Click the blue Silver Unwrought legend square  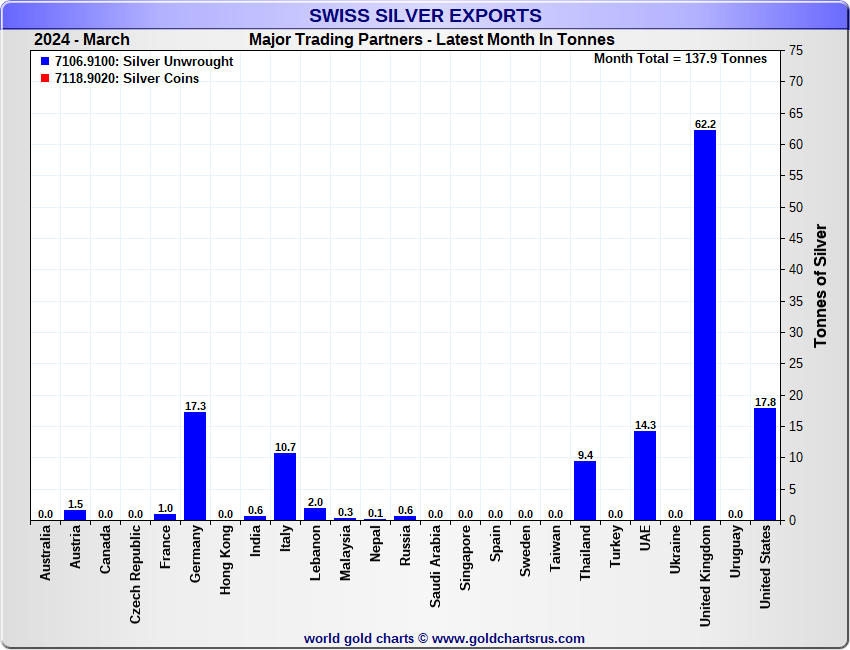(x=45, y=62)
